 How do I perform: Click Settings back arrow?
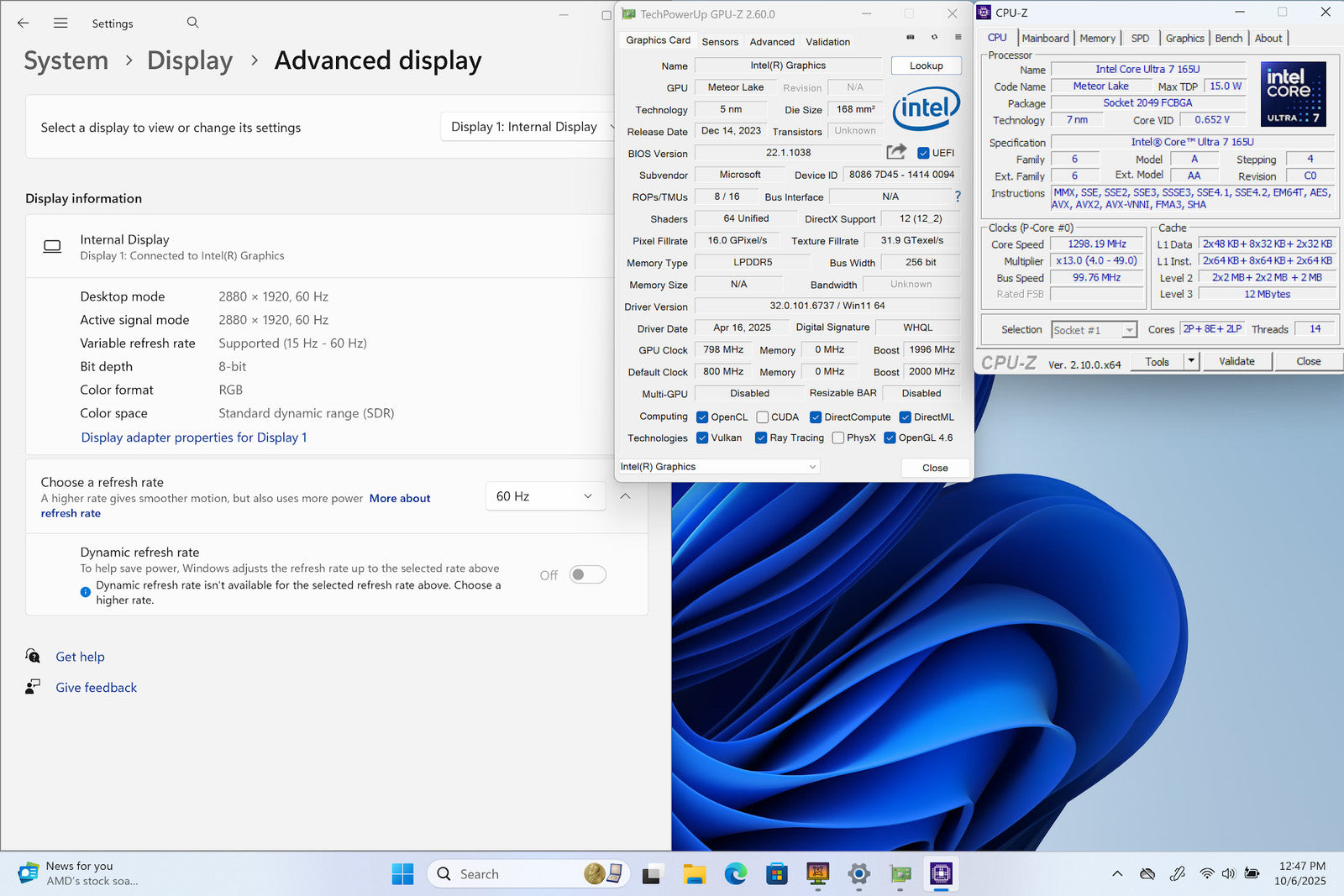[x=24, y=24]
